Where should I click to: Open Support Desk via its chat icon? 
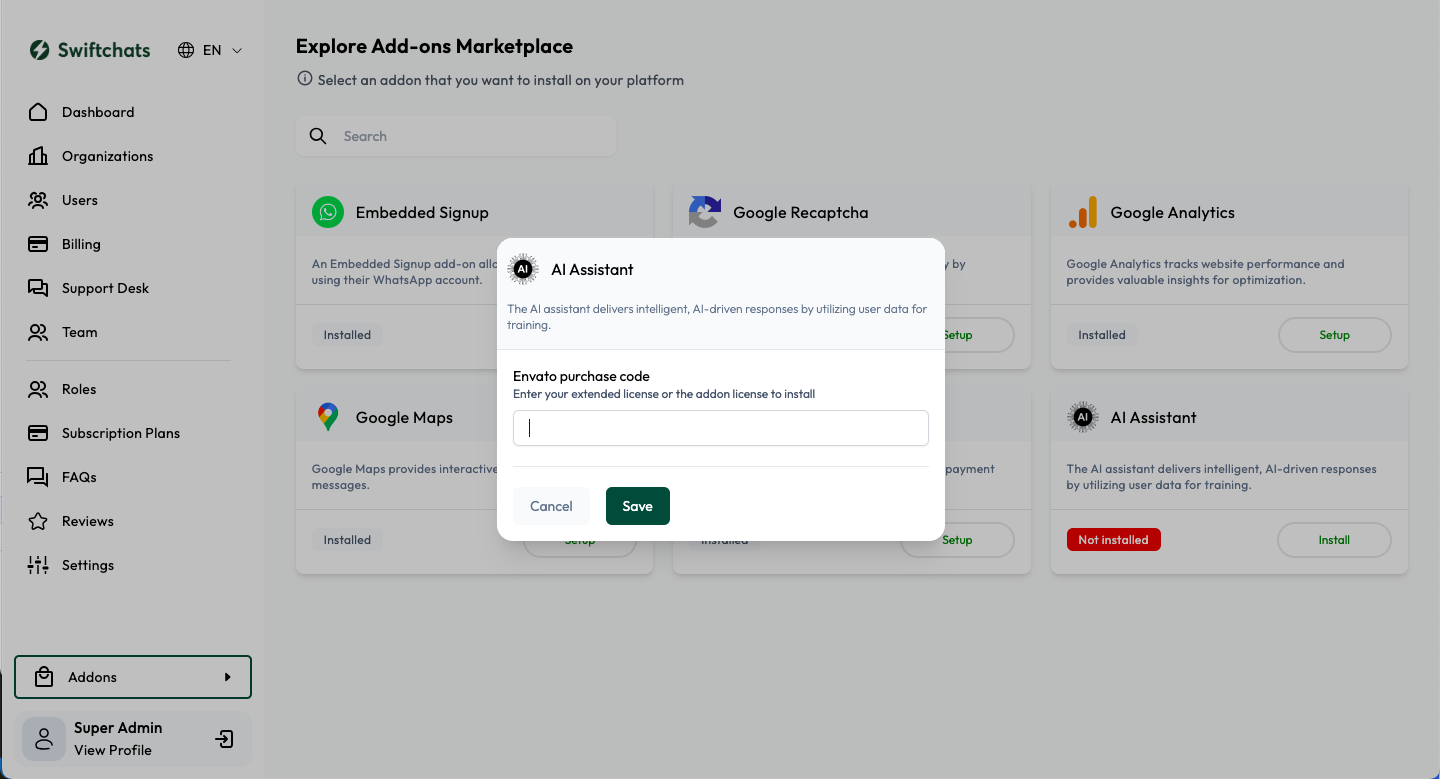pos(37,287)
